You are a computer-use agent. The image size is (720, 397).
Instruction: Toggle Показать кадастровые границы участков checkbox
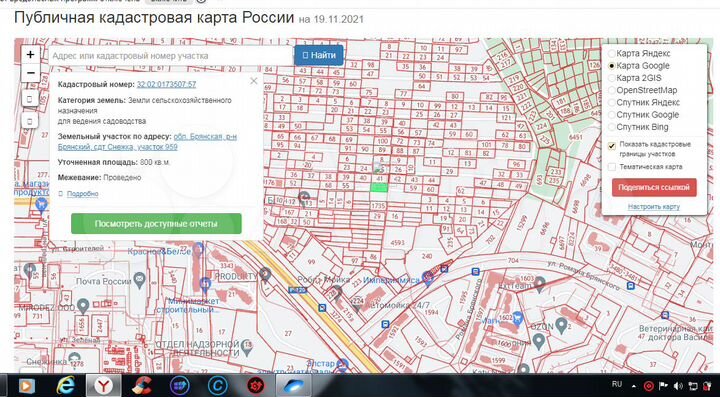click(x=612, y=146)
